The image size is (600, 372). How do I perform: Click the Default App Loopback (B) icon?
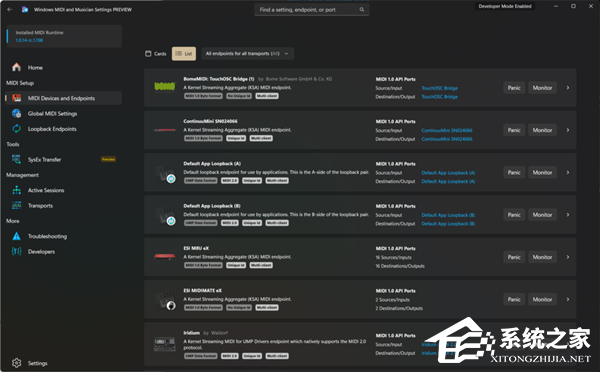pyautogui.click(x=166, y=216)
